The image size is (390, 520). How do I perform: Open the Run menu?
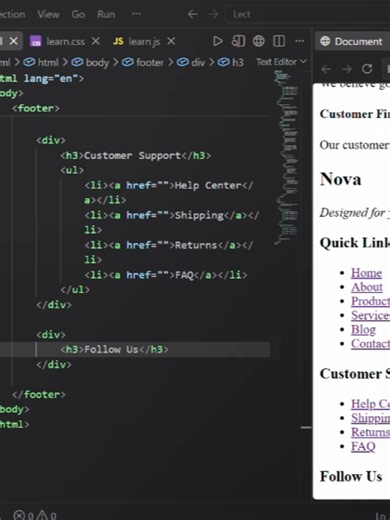106,14
